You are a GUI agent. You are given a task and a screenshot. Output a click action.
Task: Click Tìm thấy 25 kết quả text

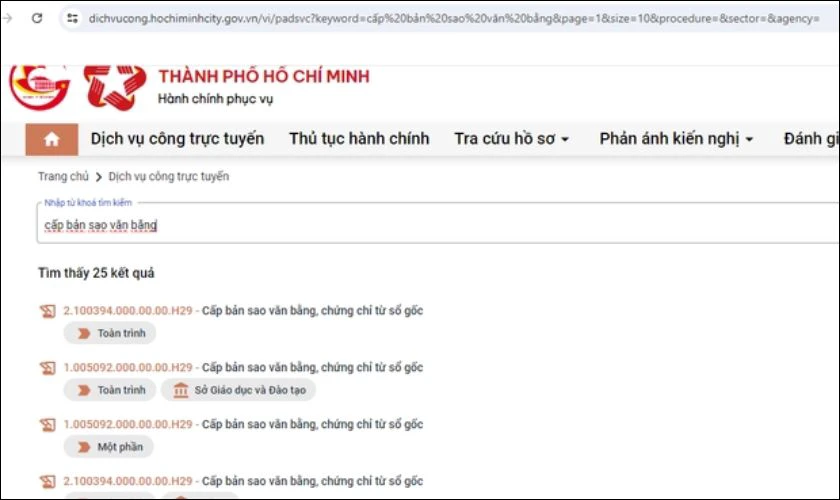pos(96,273)
